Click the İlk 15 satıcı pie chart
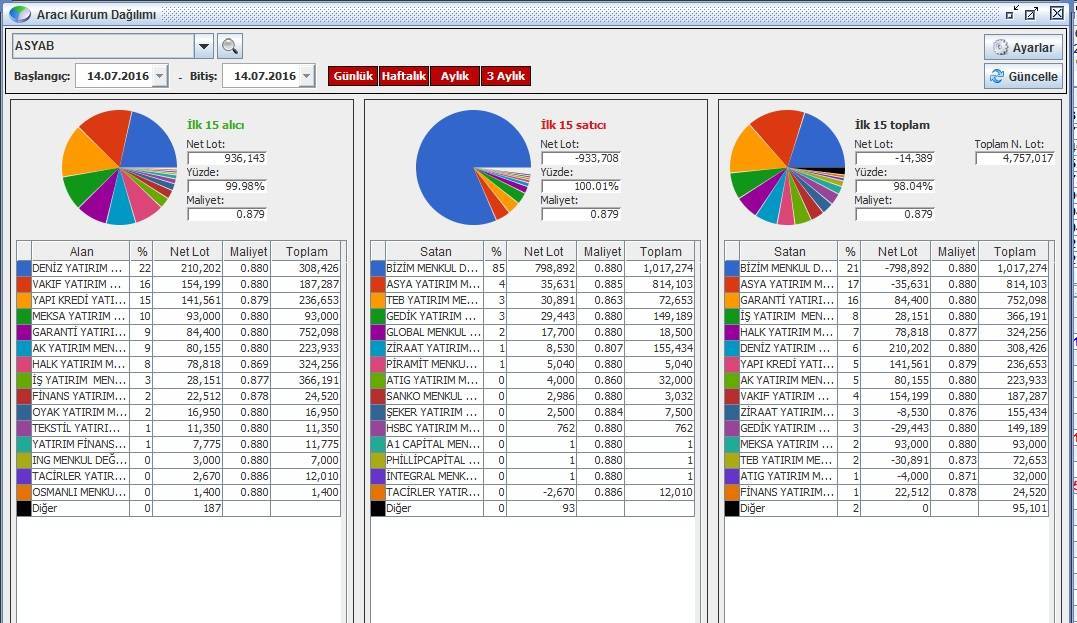This screenshot has height=623, width=1077. point(473,167)
